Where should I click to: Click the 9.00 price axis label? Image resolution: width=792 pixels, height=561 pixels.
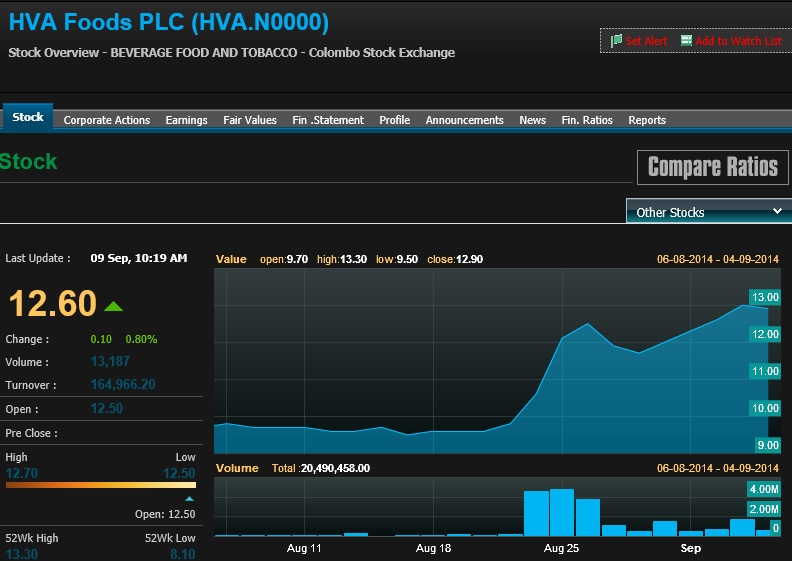coord(768,445)
